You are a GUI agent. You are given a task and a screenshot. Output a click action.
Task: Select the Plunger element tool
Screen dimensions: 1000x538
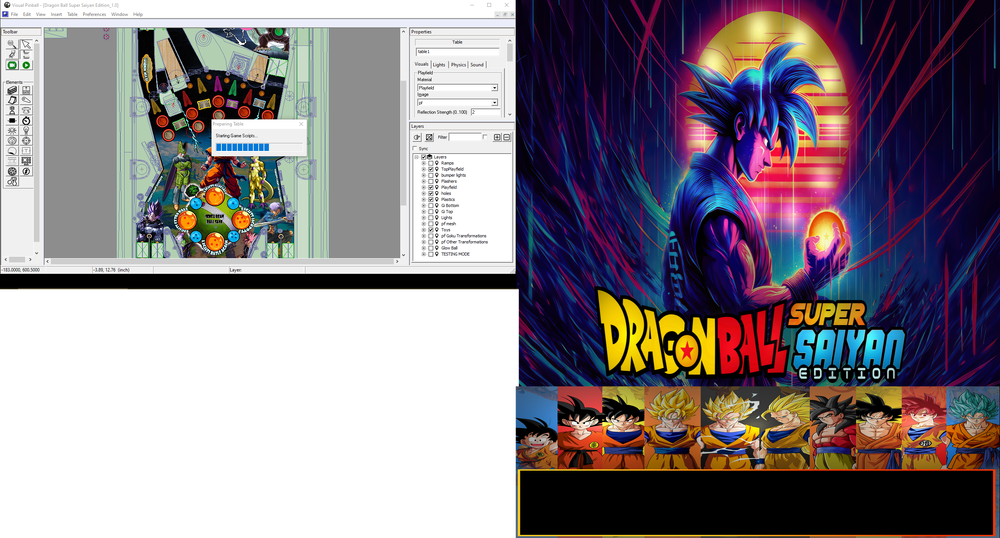[x=11, y=110]
